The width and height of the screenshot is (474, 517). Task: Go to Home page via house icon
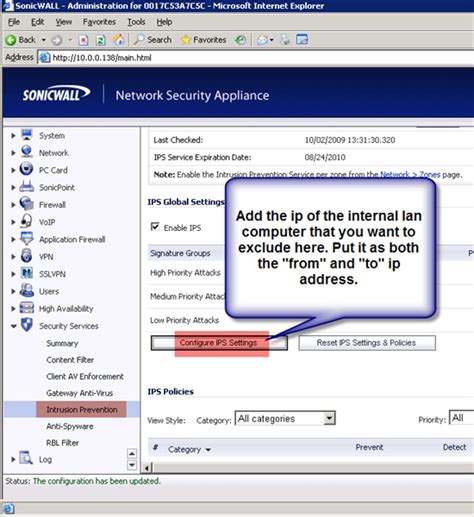118,40
